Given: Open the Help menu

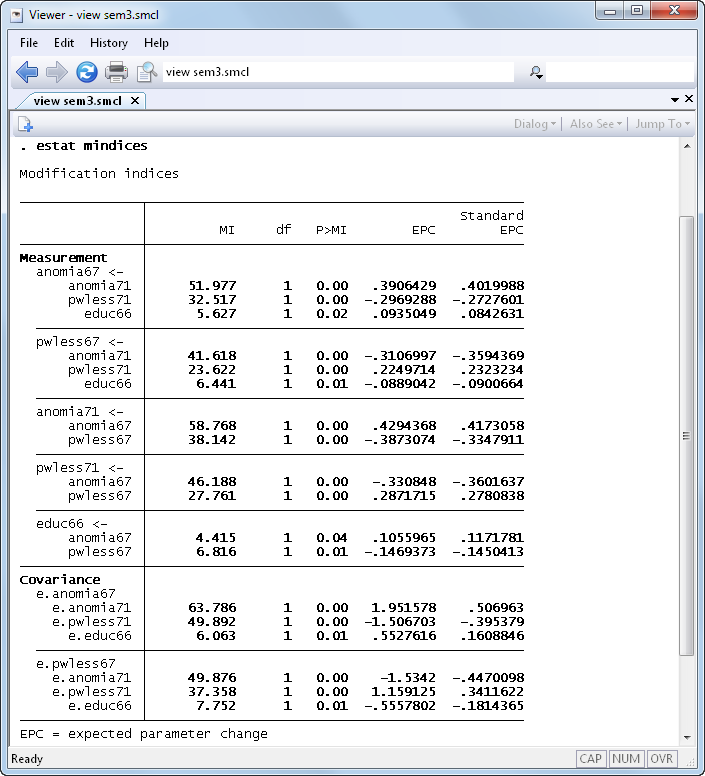Looking at the screenshot, I should (x=156, y=43).
